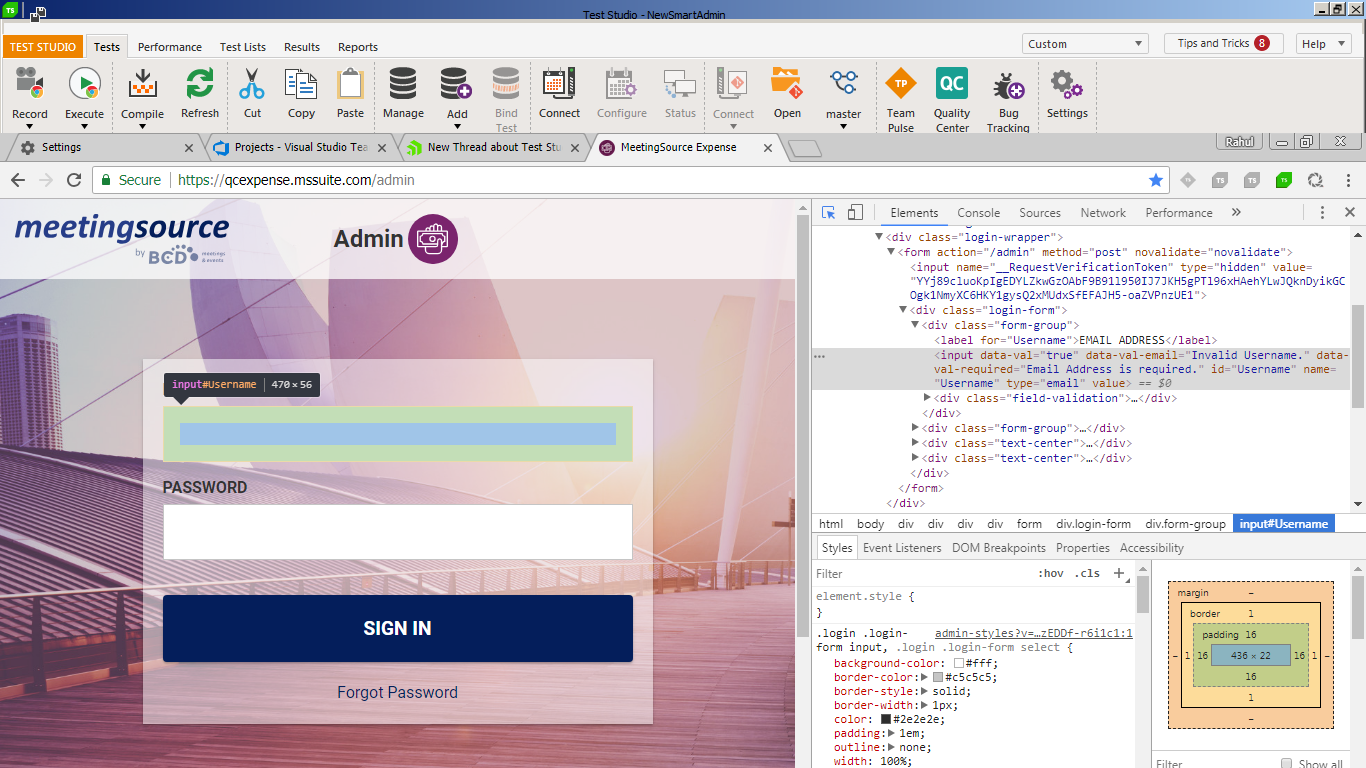Click the border-color #c5c5c5 swatch

click(x=938, y=677)
